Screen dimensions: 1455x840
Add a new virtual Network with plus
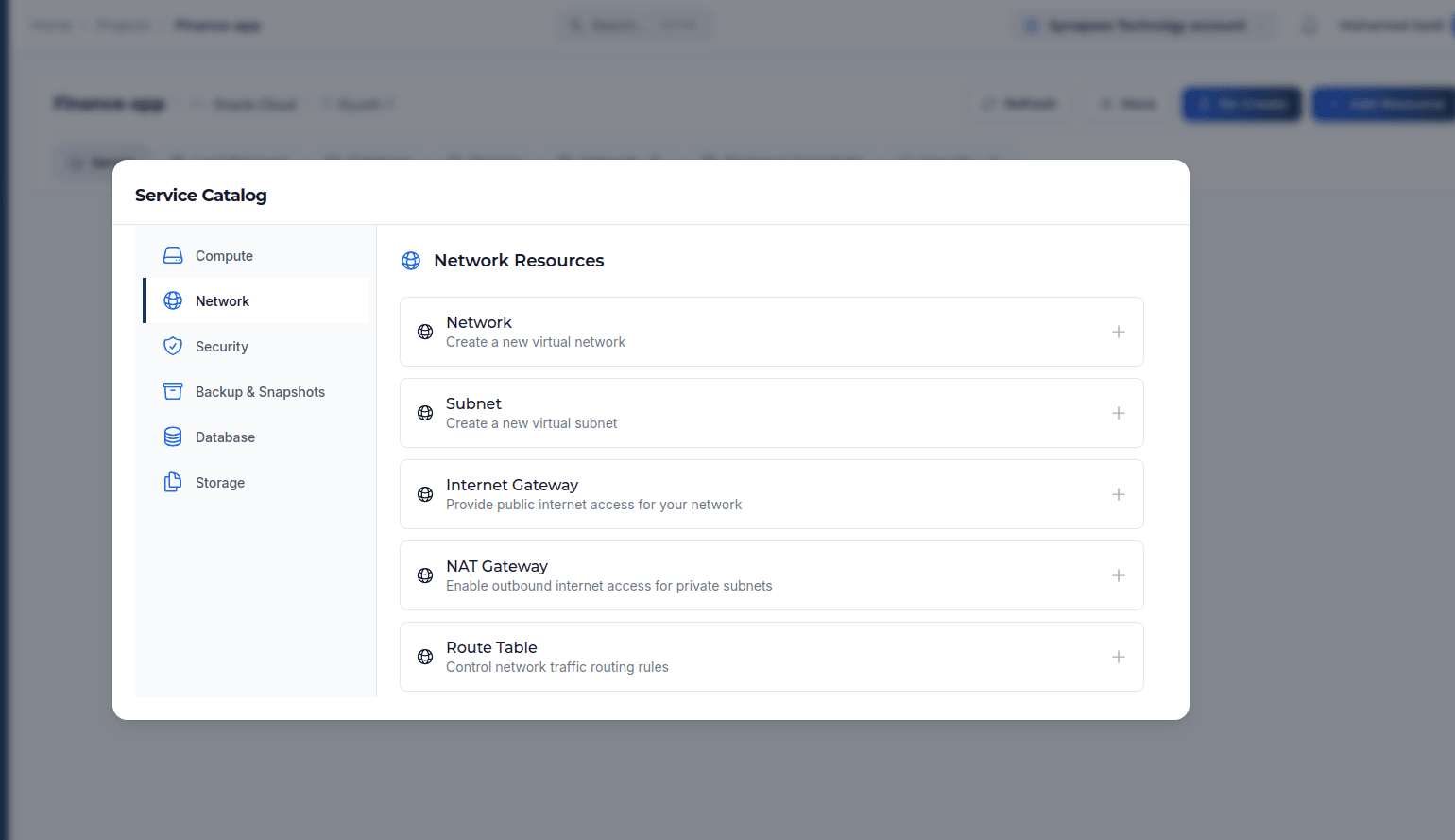(x=1119, y=332)
